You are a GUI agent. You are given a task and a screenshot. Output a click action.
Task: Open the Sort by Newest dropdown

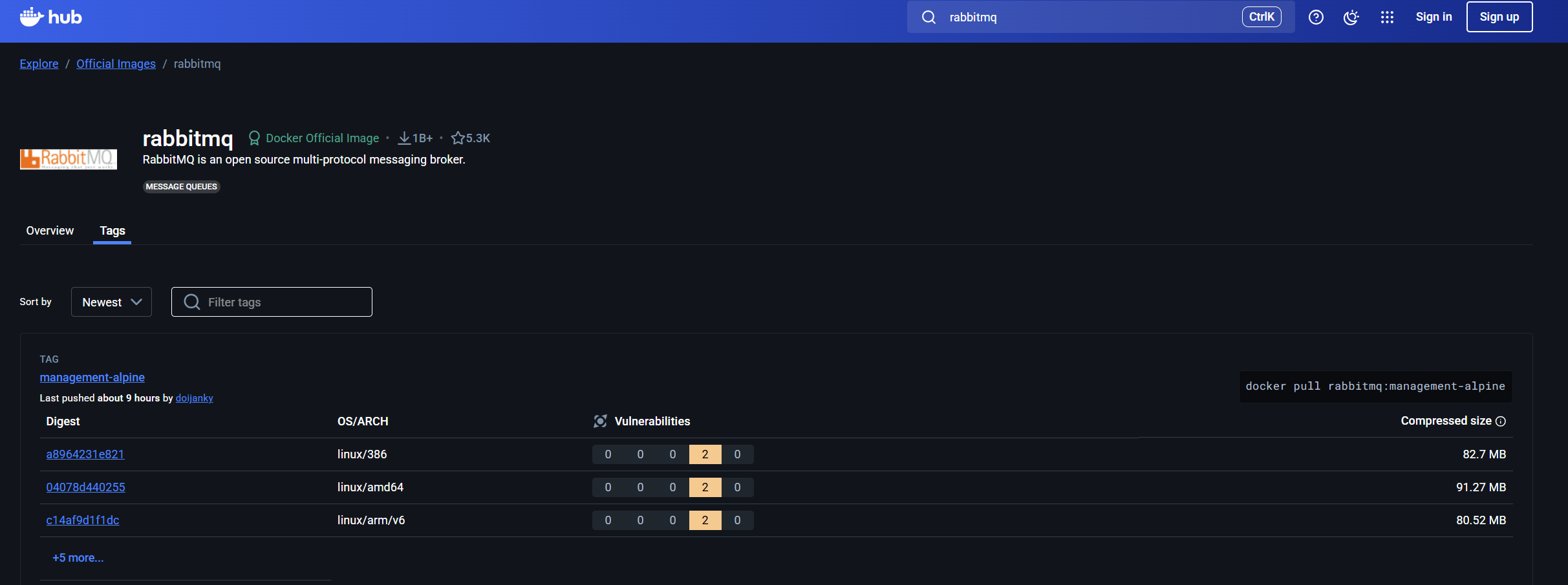click(111, 302)
